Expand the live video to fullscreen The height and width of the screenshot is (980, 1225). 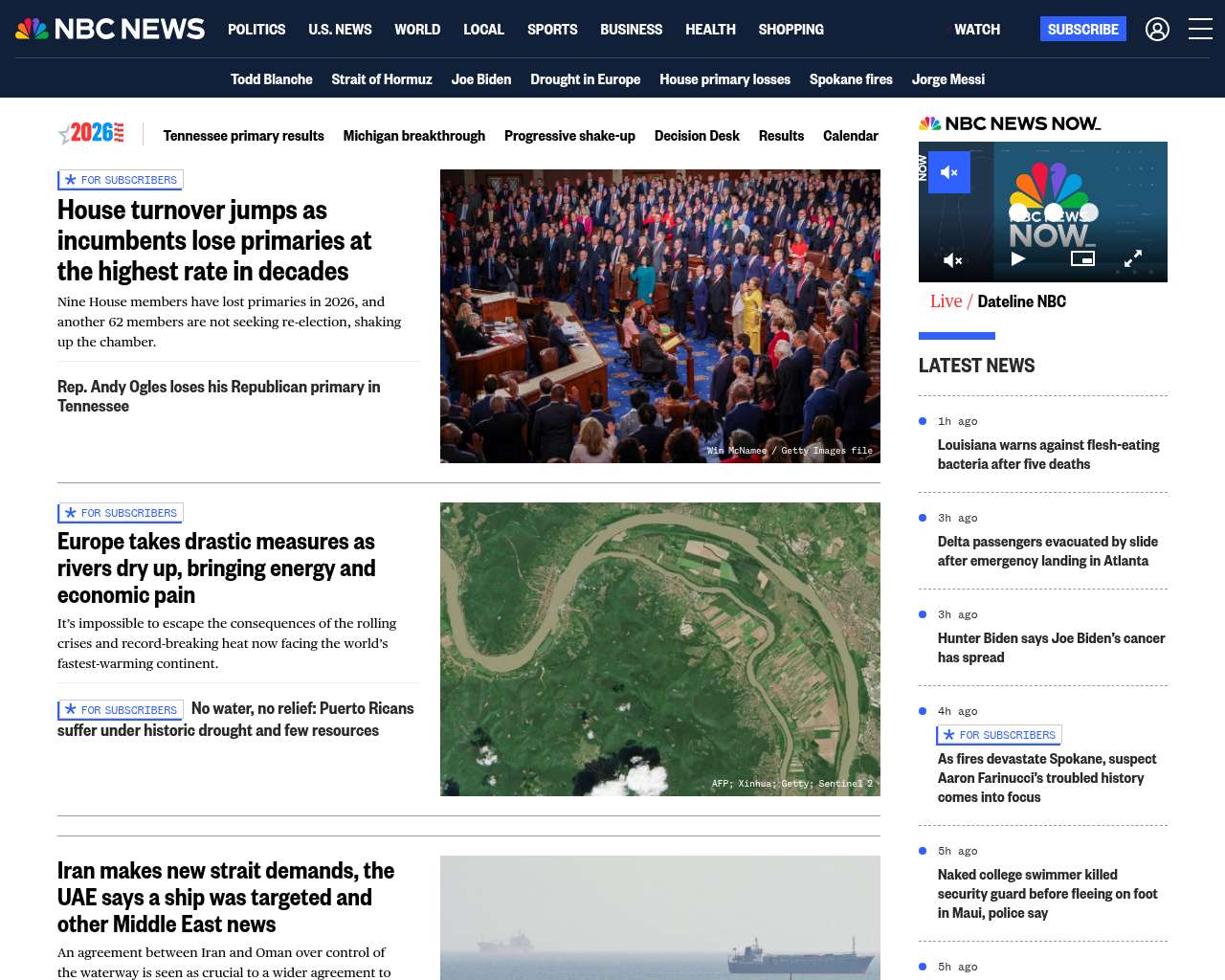tap(1133, 258)
